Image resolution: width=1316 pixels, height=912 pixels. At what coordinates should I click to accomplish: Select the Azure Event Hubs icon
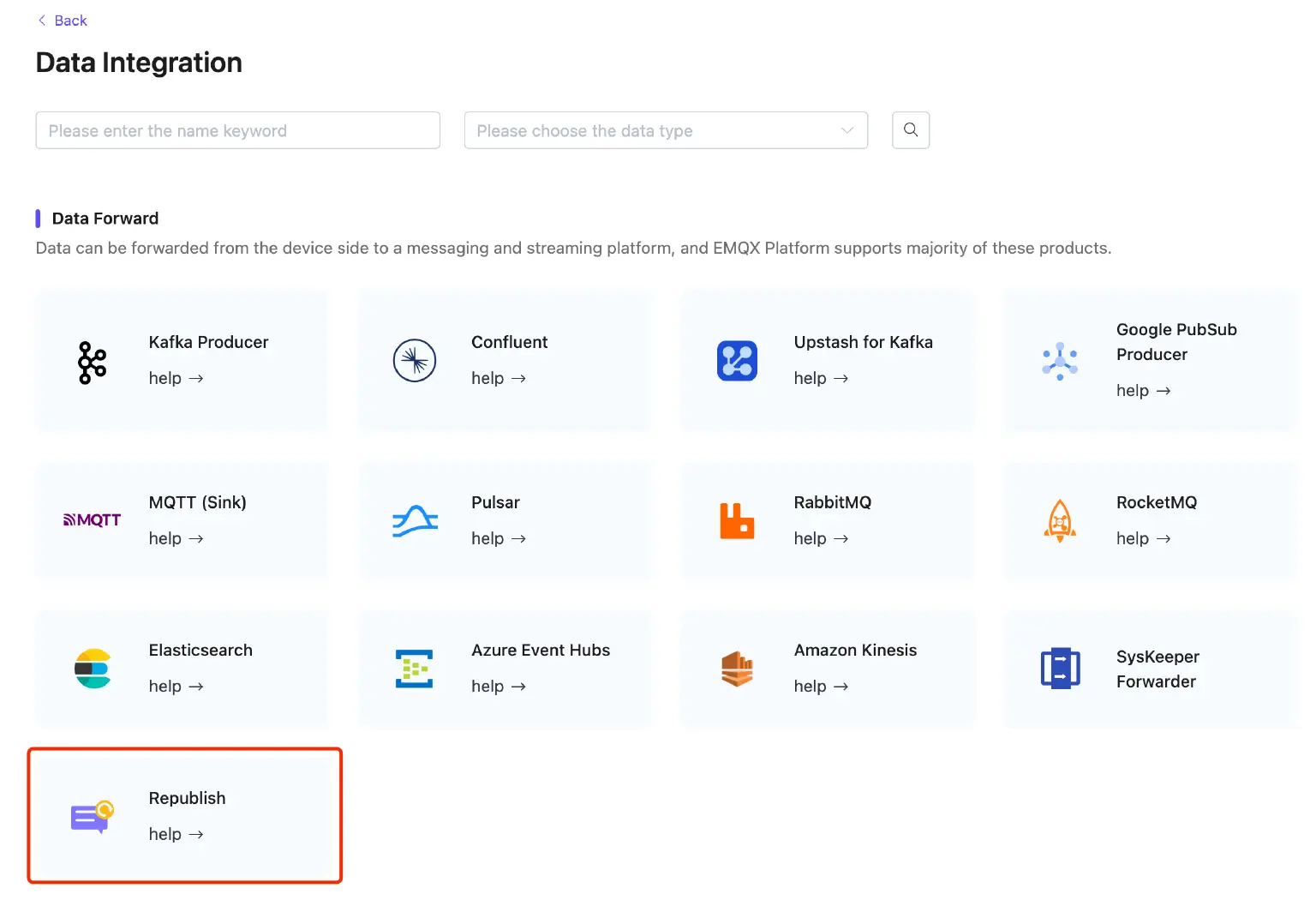(415, 669)
